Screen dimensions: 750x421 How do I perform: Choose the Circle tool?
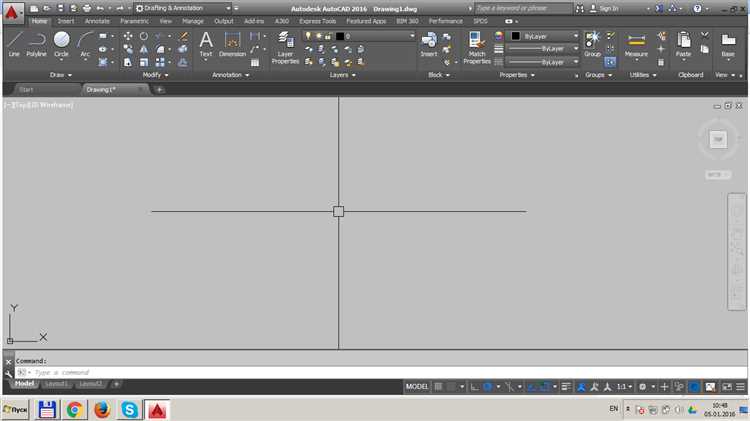click(62, 43)
